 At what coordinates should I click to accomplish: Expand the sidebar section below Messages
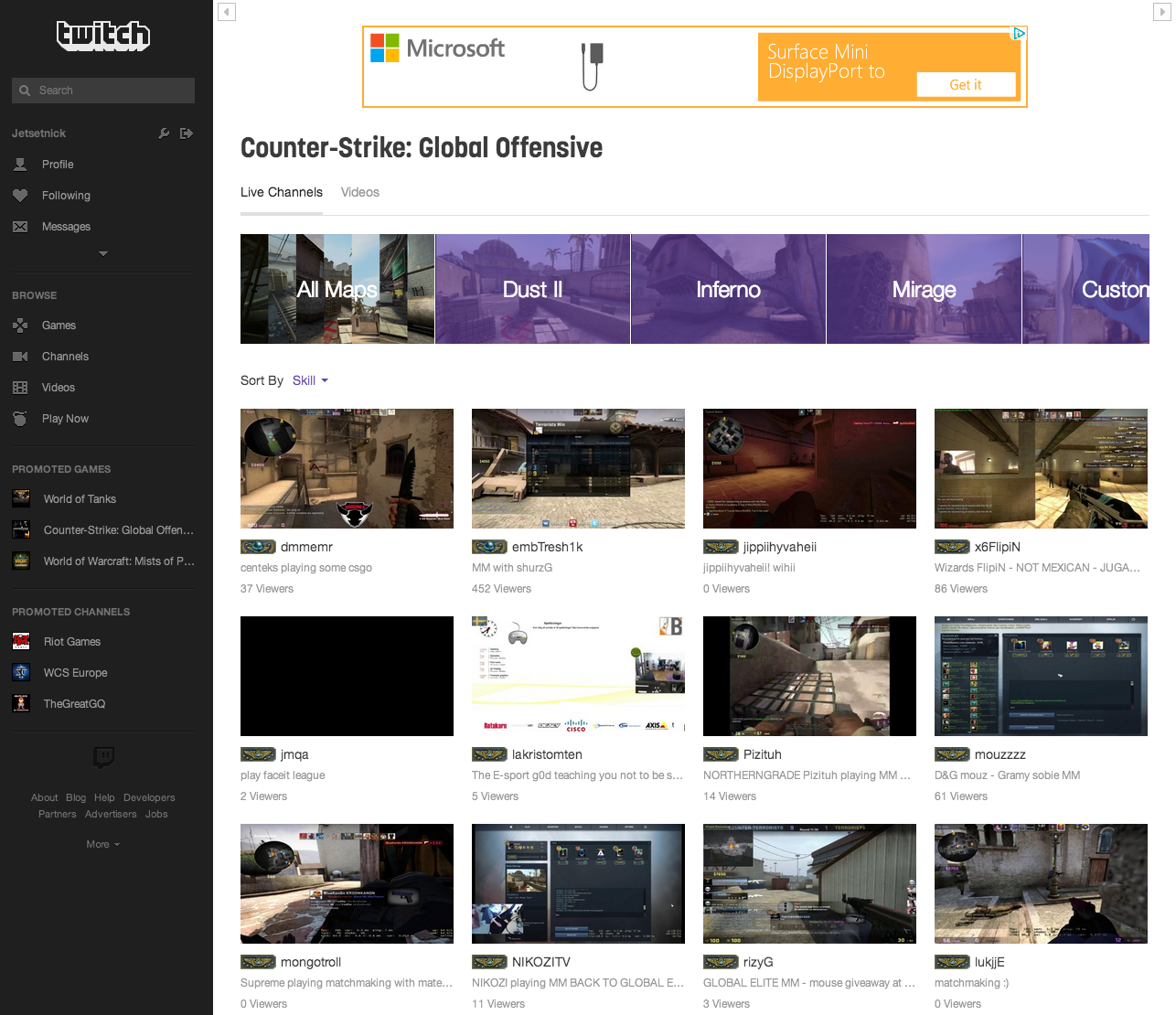(x=103, y=253)
